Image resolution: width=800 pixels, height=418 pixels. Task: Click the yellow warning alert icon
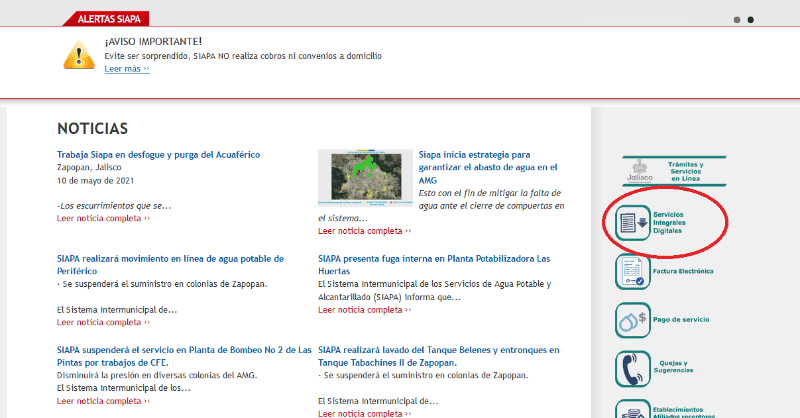click(x=78, y=54)
